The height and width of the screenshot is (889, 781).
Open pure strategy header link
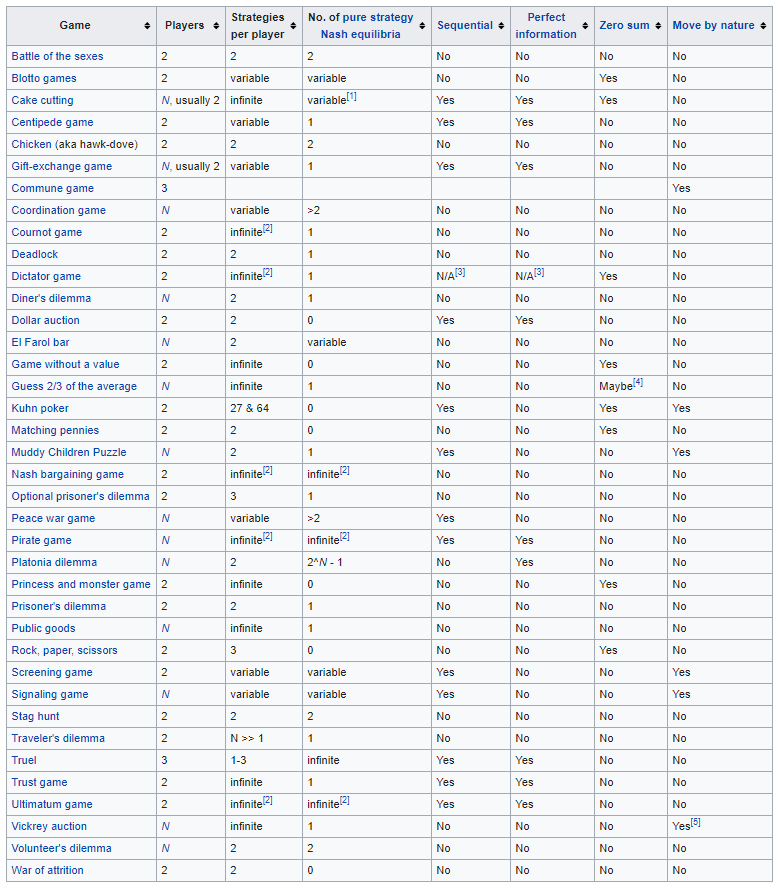[378, 18]
